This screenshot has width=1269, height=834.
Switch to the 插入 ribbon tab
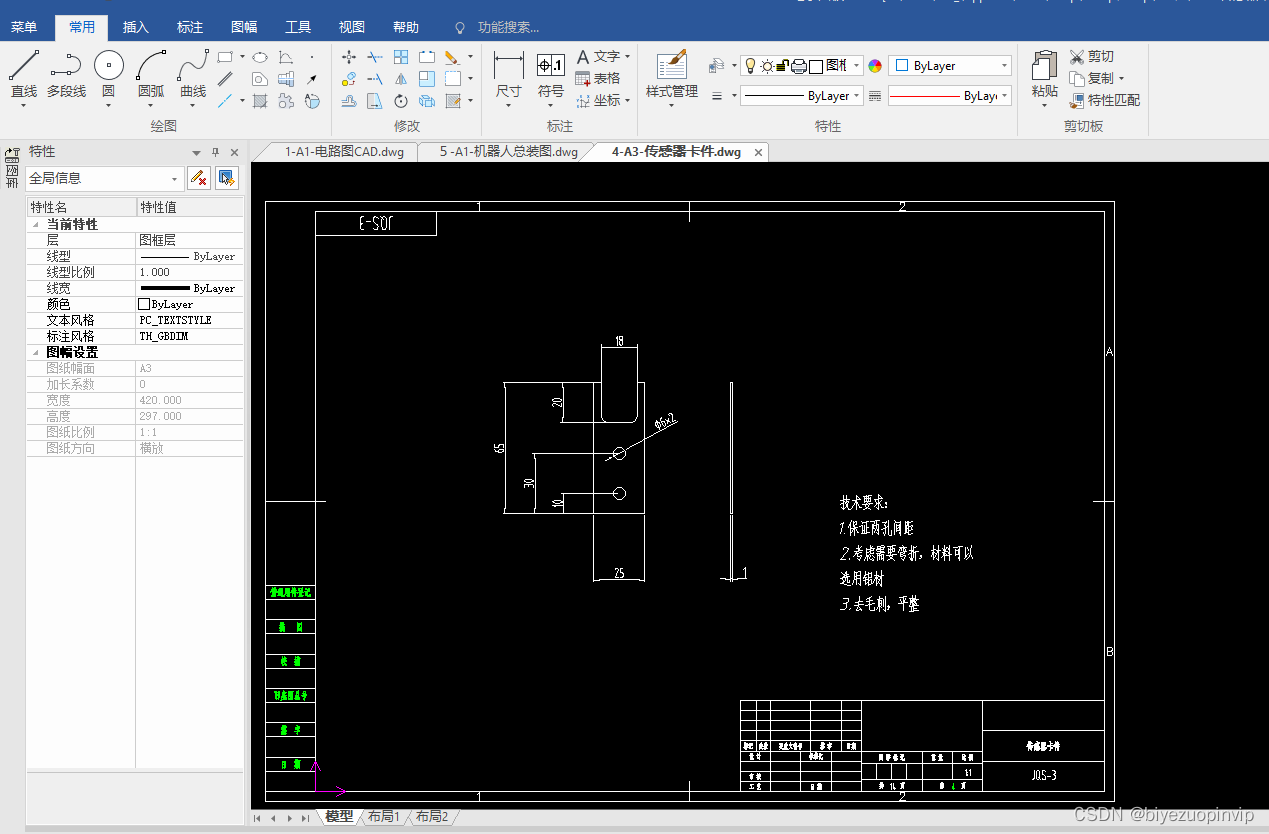[136, 28]
